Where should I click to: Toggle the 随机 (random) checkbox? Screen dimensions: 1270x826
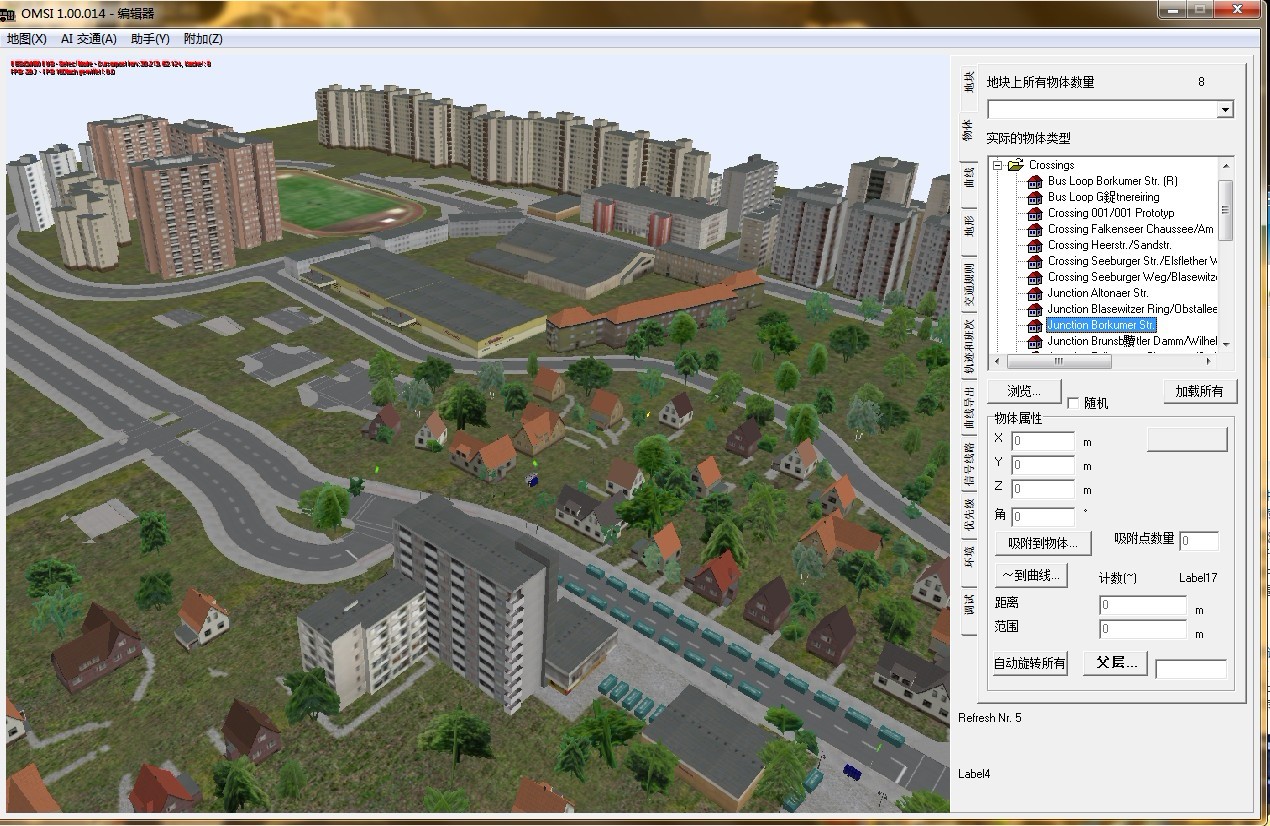[1073, 403]
